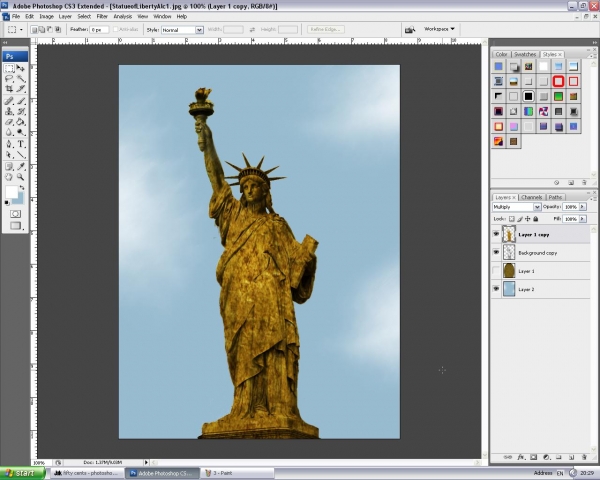Viewport: 600px width, 480px height.
Task: Switch to the Swatches tab
Action: 525,54
